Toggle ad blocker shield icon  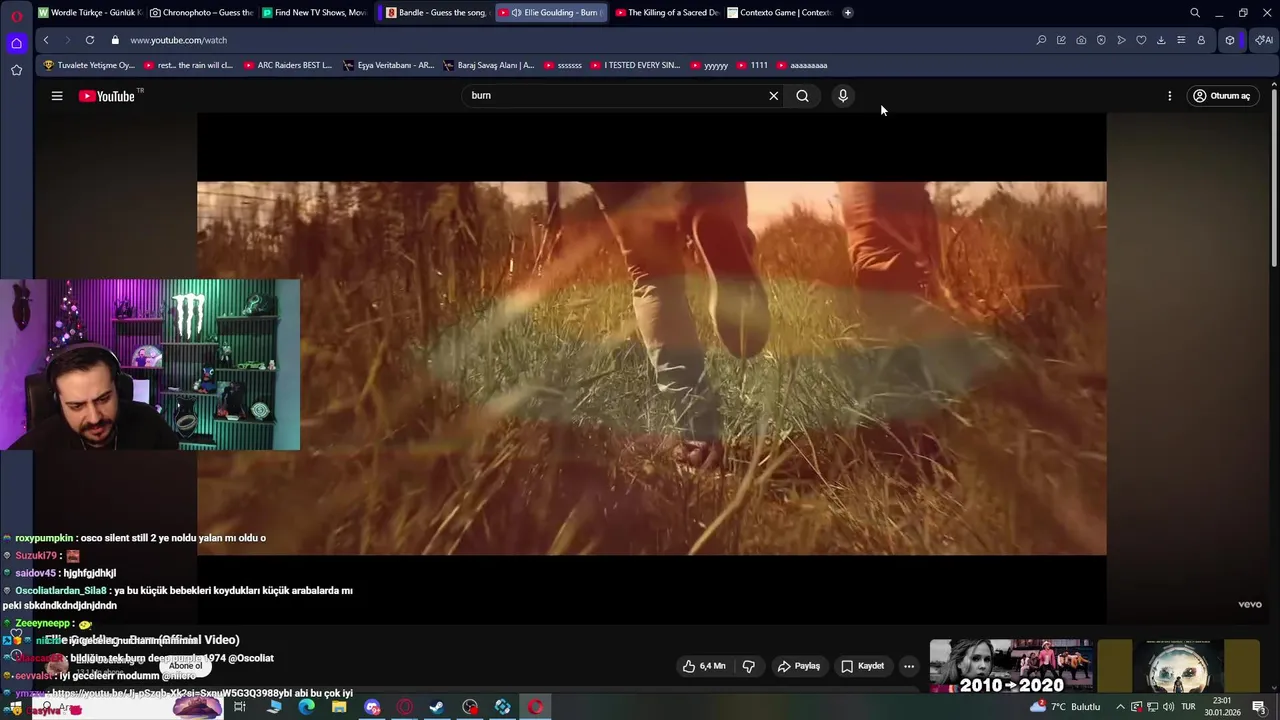1101,40
